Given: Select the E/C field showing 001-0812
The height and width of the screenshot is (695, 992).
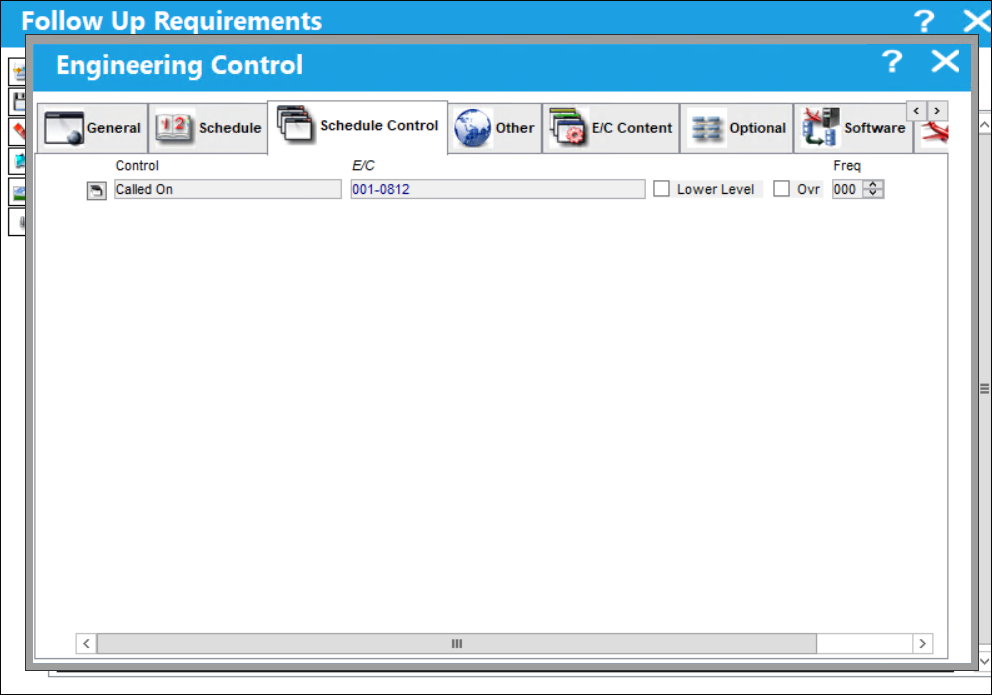Looking at the screenshot, I should point(498,189).
